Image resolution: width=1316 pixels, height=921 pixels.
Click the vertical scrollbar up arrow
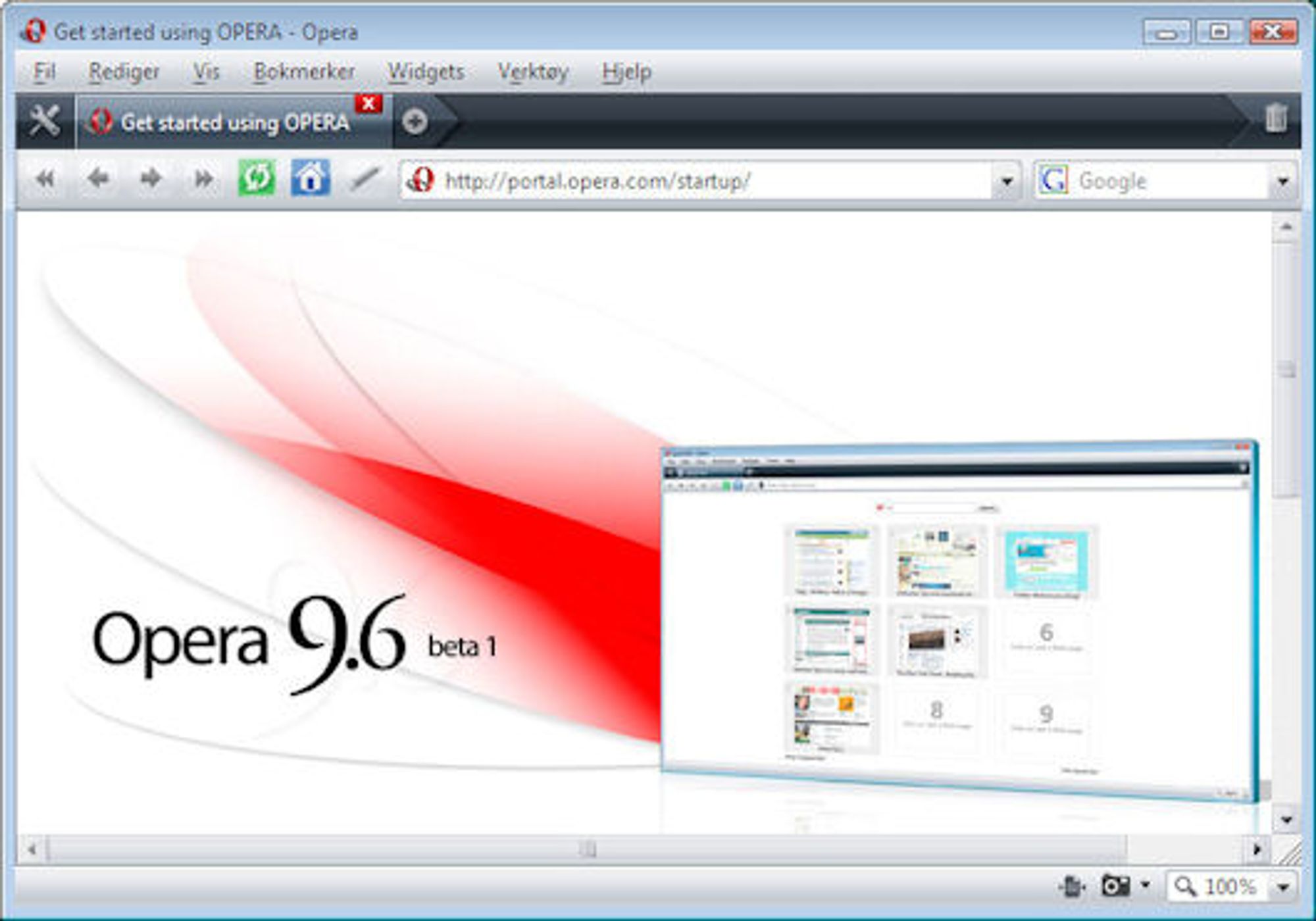[1286, 227]
